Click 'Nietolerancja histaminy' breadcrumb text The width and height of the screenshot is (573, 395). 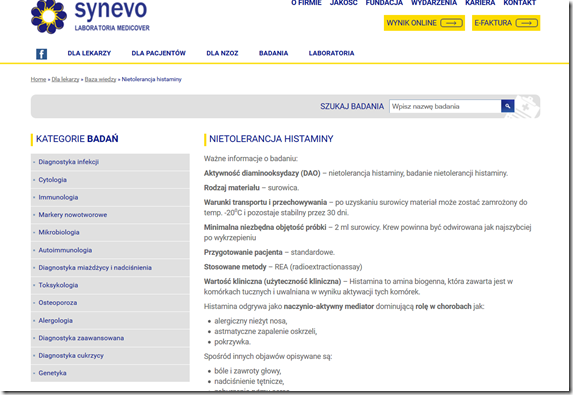coord(152,79)
